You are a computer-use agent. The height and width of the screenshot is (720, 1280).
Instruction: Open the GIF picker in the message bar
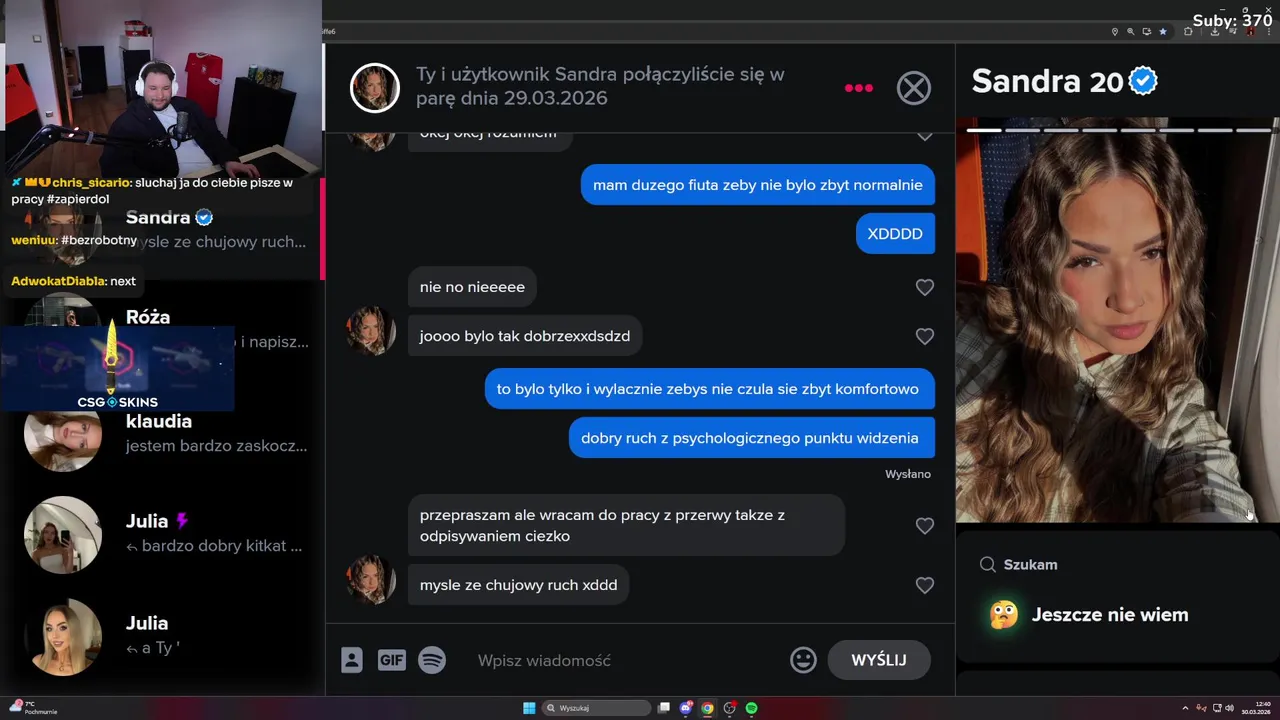391,660
